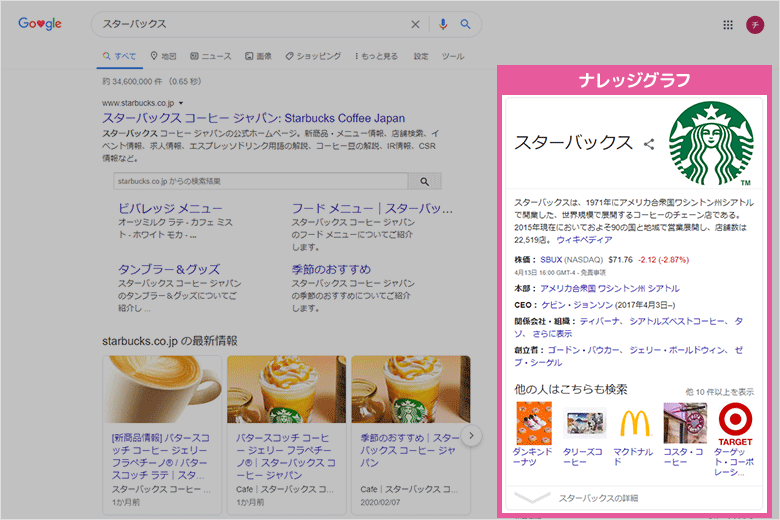Viewport: 780px width, 520px height.
Task: Click the main search input field
Action: 254,24
